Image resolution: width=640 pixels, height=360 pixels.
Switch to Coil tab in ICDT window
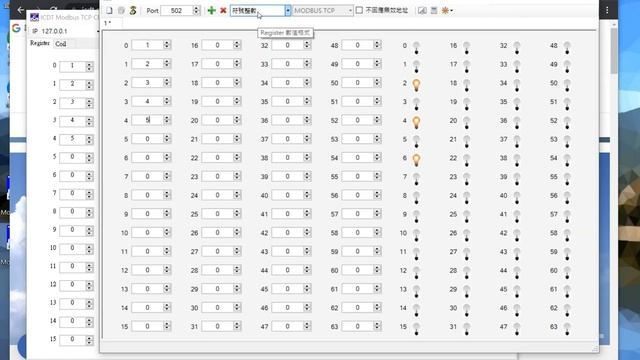click(x=61, y=44)
